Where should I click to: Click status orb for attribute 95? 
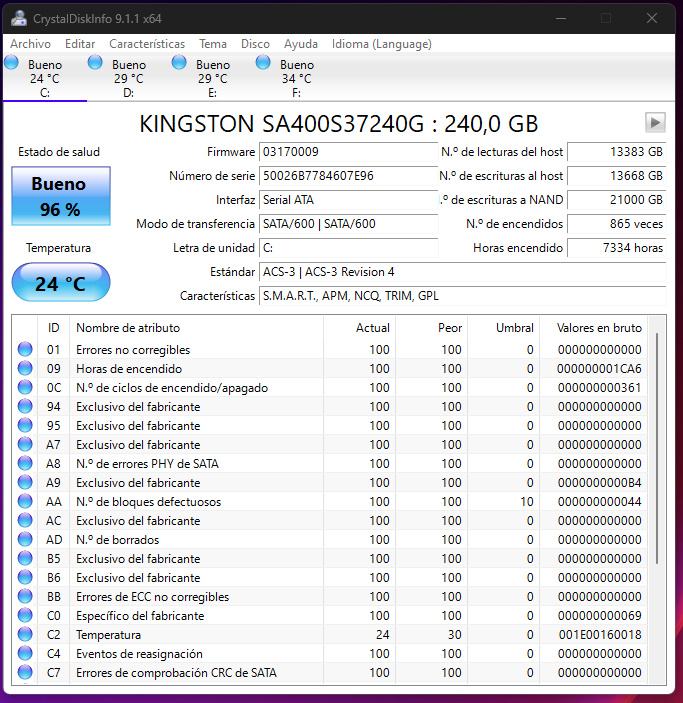tap(25, 425)
